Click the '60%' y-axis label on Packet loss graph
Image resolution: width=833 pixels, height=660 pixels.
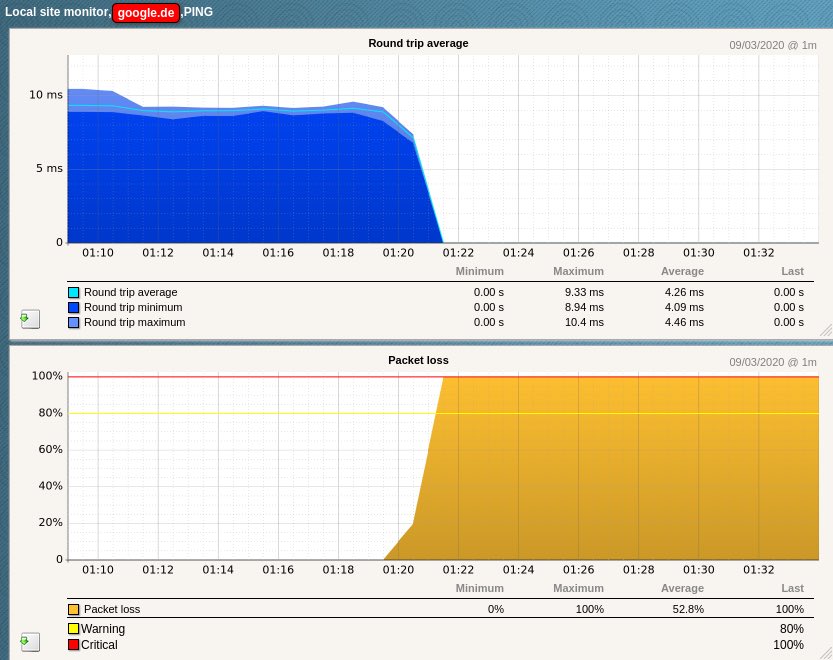(x=50, y=449)
